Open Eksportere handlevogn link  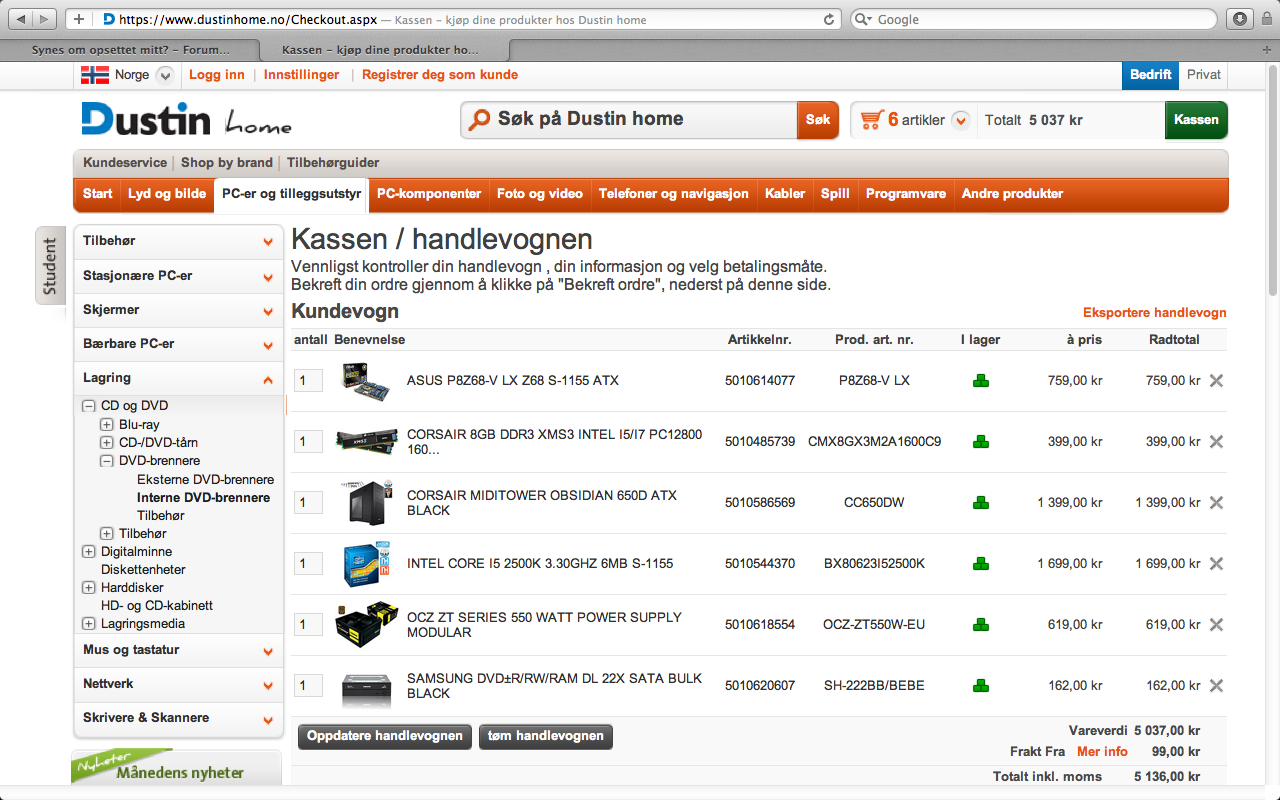(1155, 313)
